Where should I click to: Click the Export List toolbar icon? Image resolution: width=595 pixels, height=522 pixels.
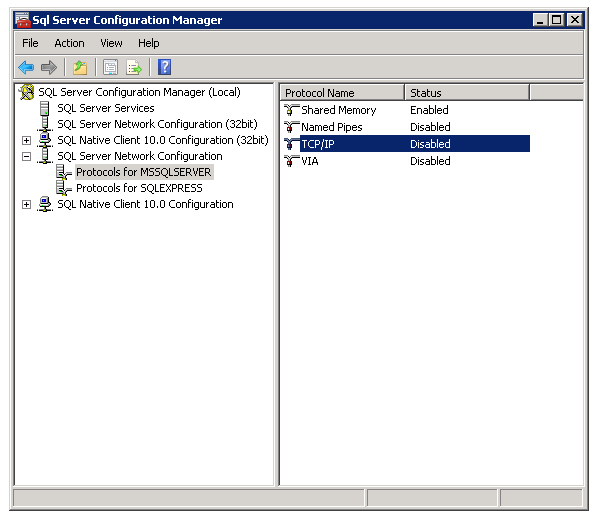134,68
